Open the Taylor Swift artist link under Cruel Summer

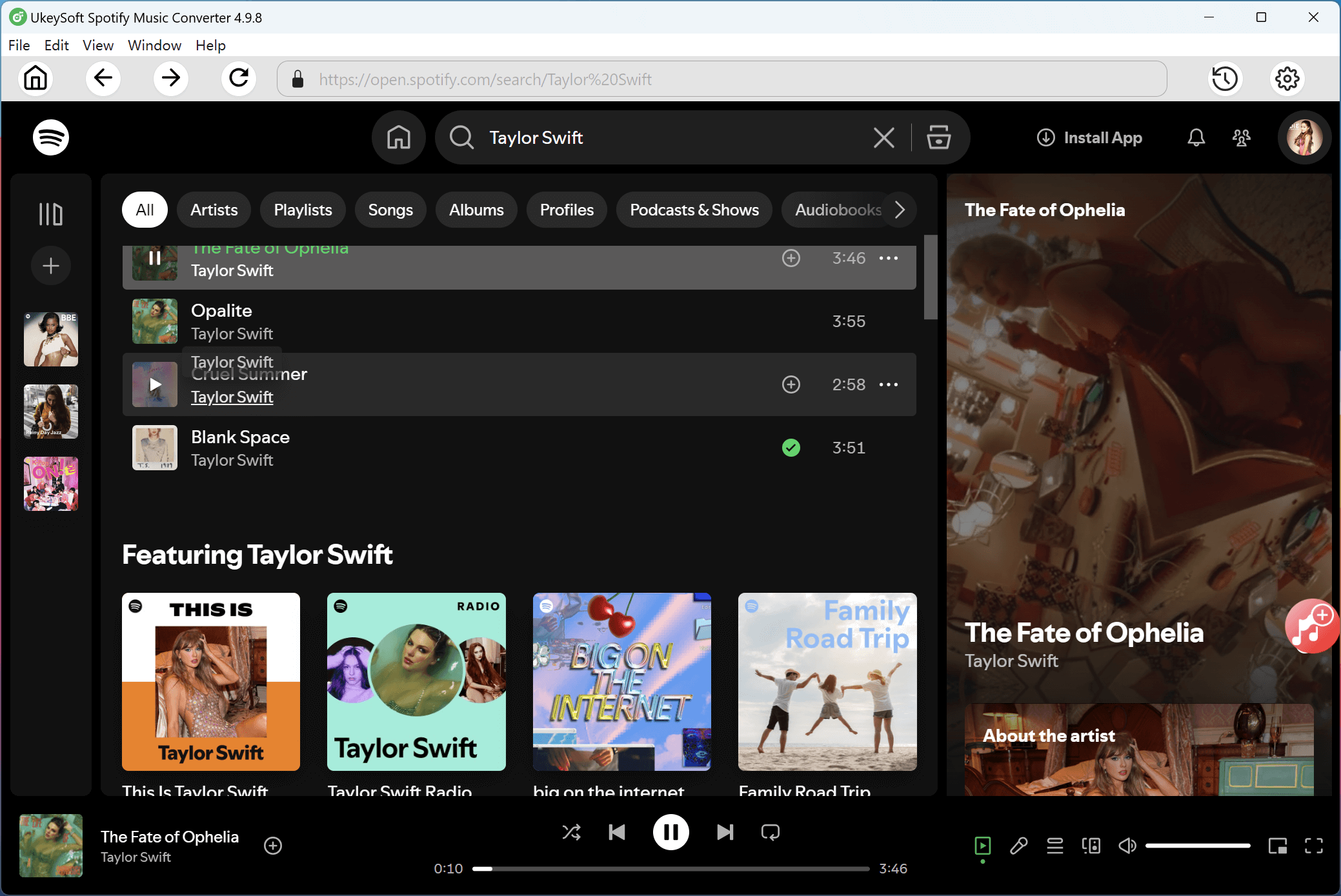tap(232, 397)
